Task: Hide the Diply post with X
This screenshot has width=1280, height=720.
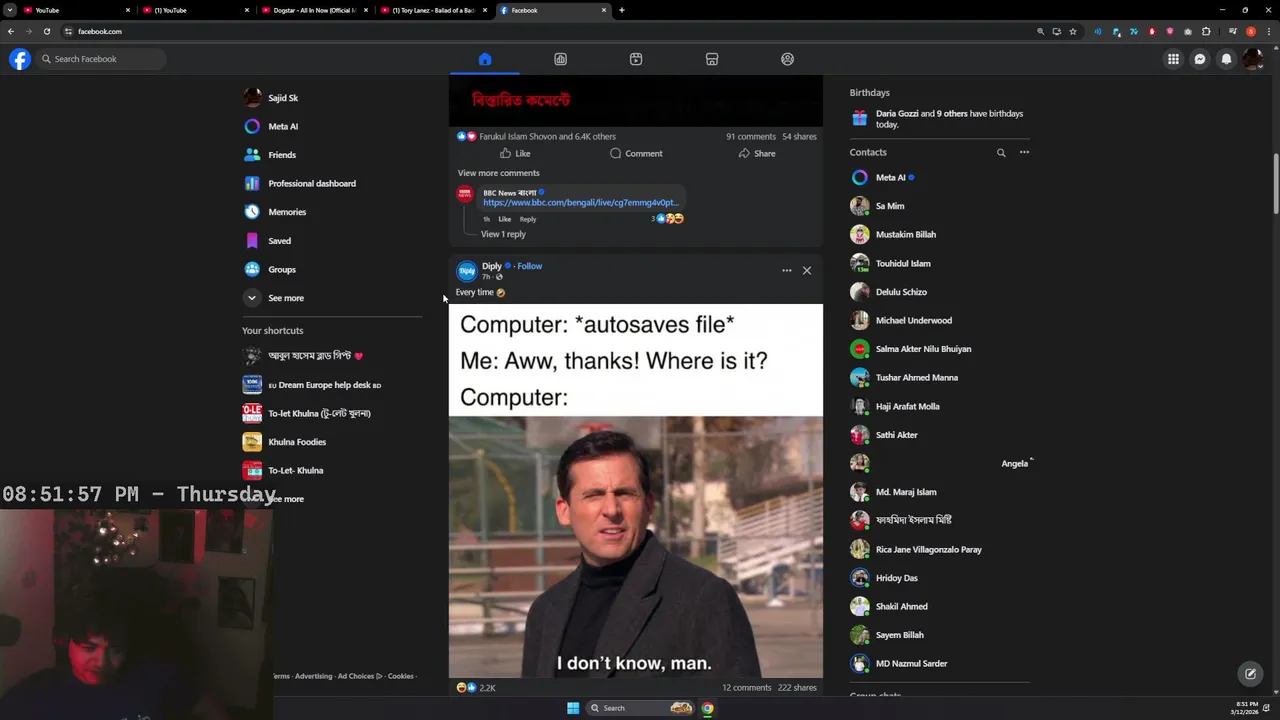Action: pyautogui.click(x=807, y=271)
